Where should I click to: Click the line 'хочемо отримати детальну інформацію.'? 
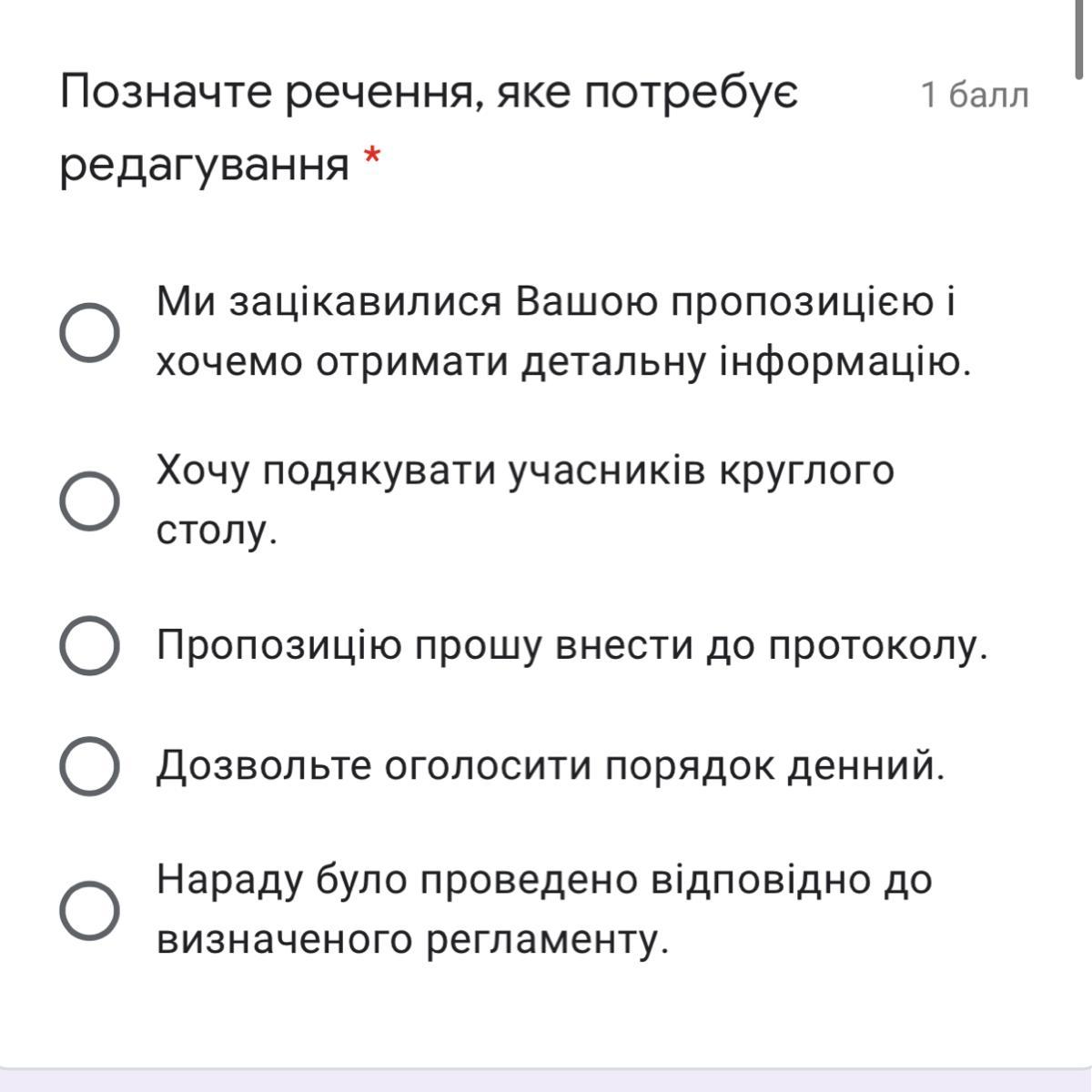(x=564, y=363)
